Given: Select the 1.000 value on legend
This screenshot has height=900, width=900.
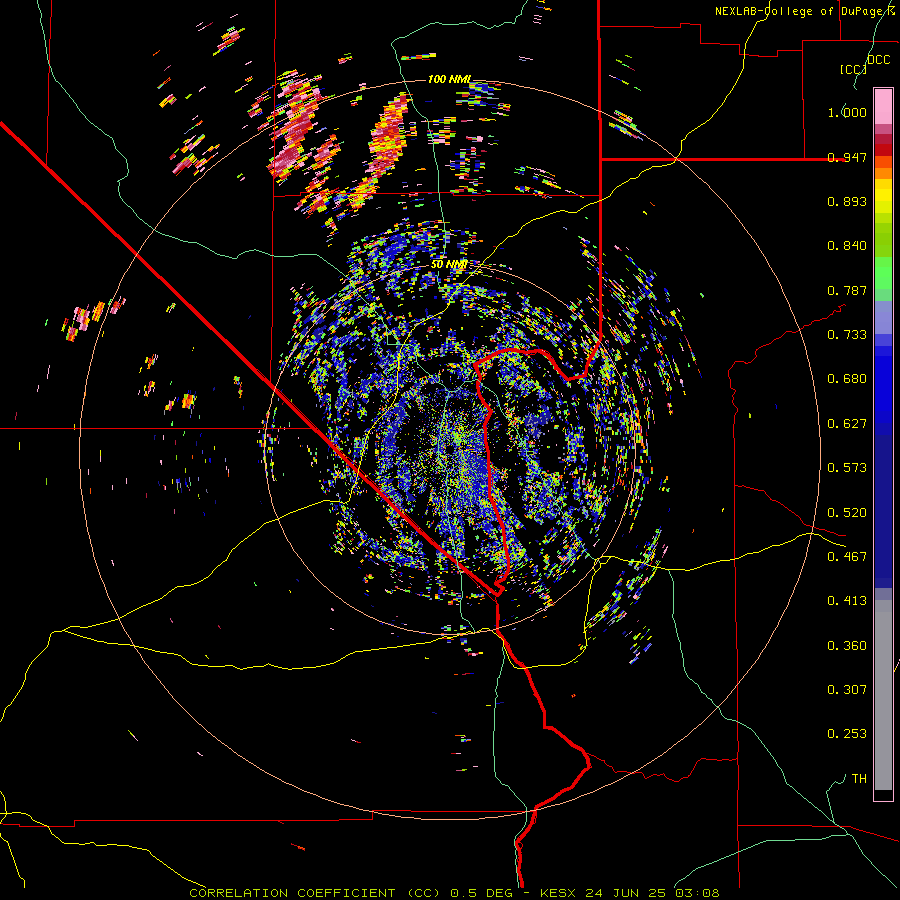Looking at the screenshot, I should click(x=847, y=112).
